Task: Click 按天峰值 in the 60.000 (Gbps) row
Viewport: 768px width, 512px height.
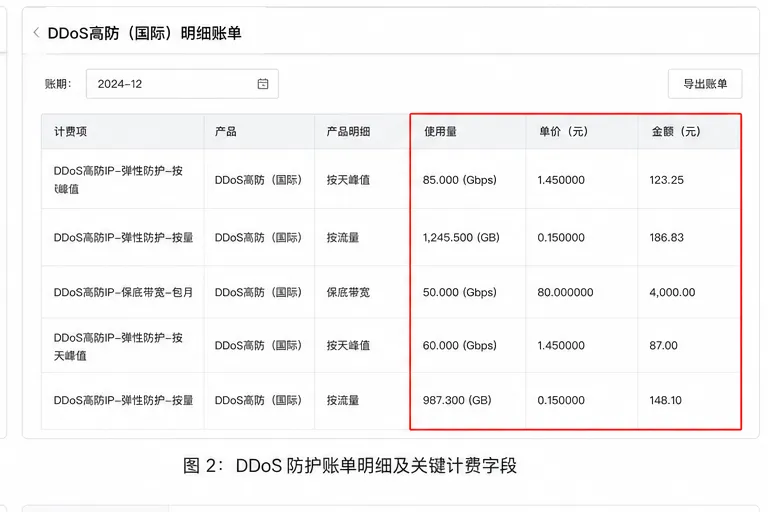Action: [x=348, y=345]
